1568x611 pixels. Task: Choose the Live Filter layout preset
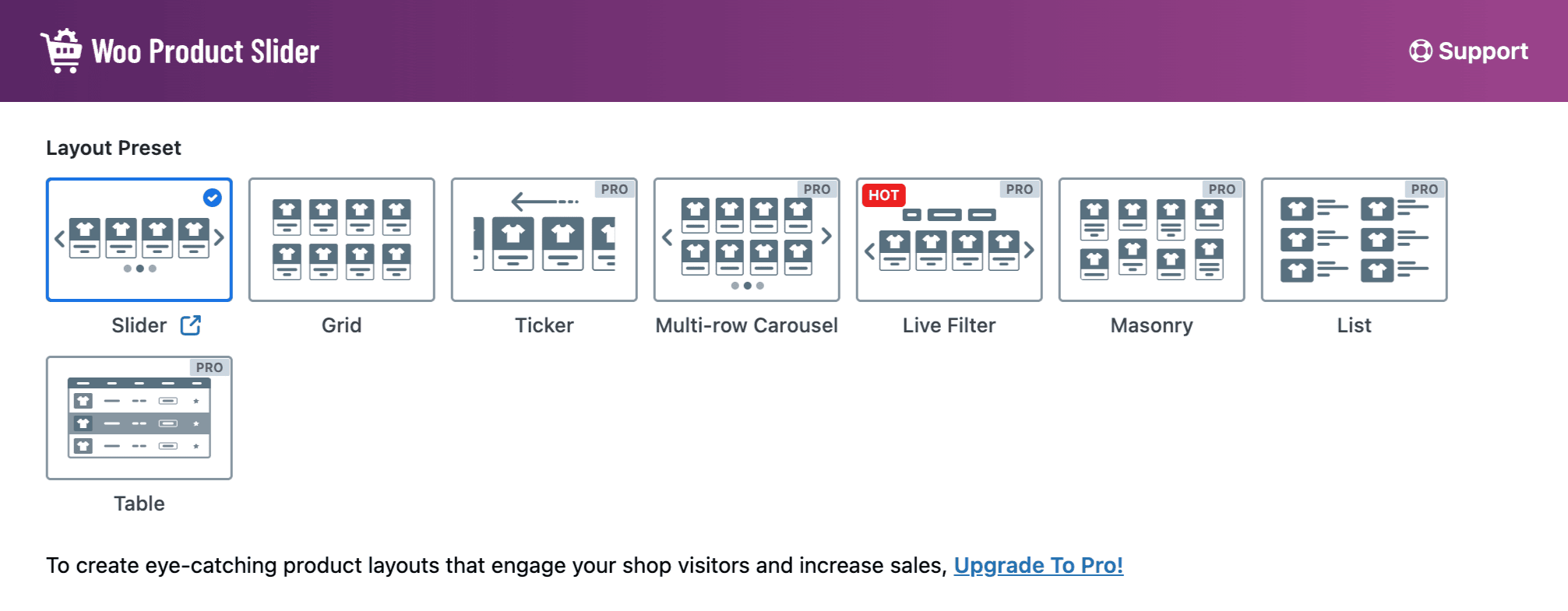(x=949, y=240)
